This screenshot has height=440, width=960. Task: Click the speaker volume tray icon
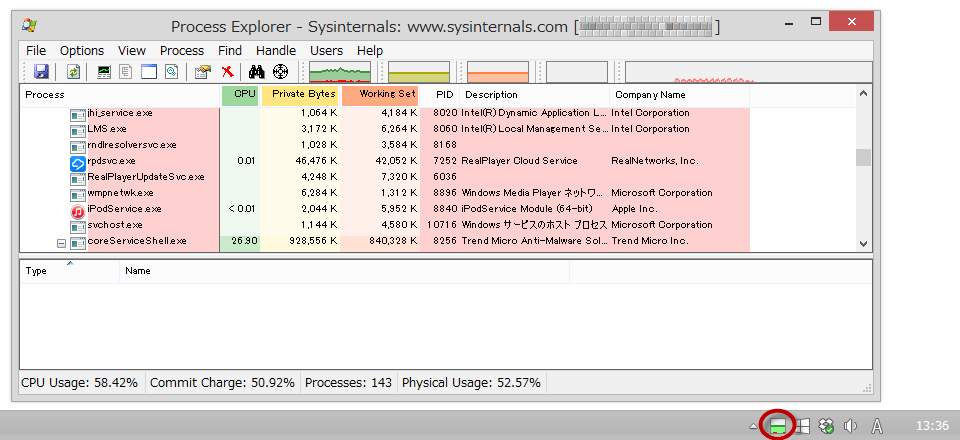click(849, 425)
